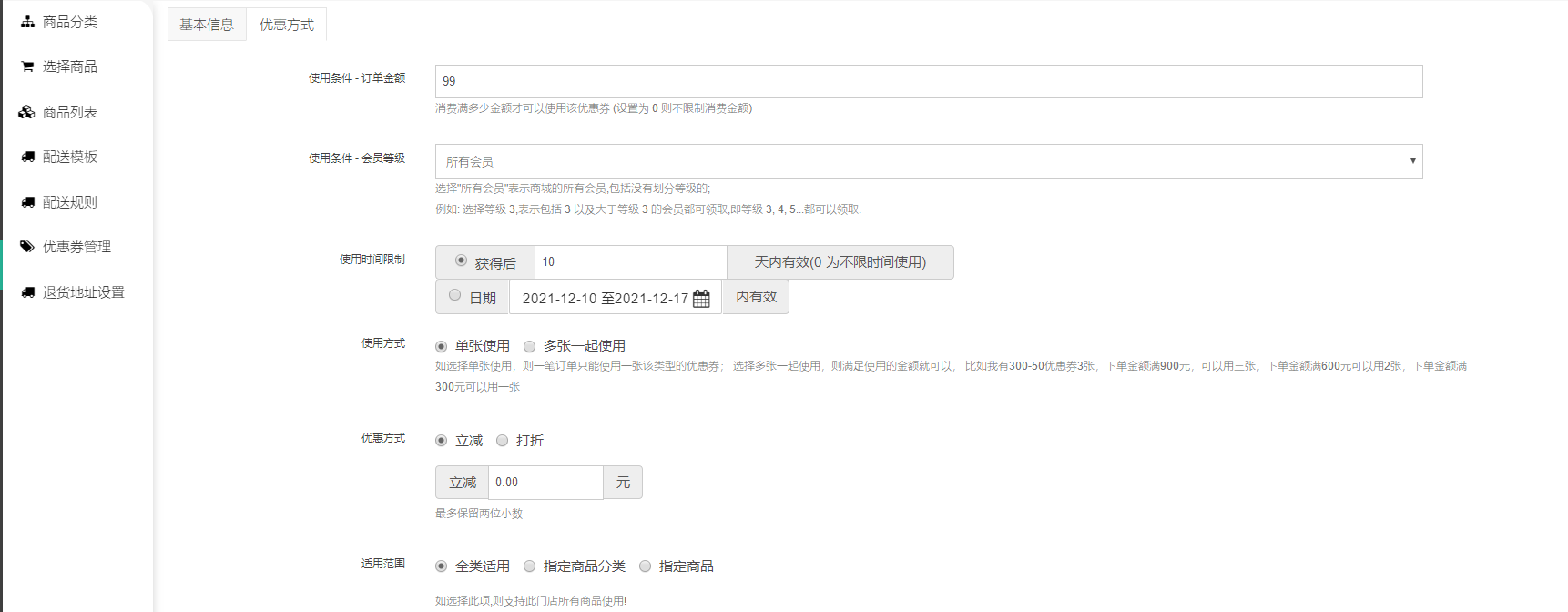This screenshot has height=612, width=1568.
Task: Click the truck icon beside 退货地址设置
Action: (x=27, y=292)
